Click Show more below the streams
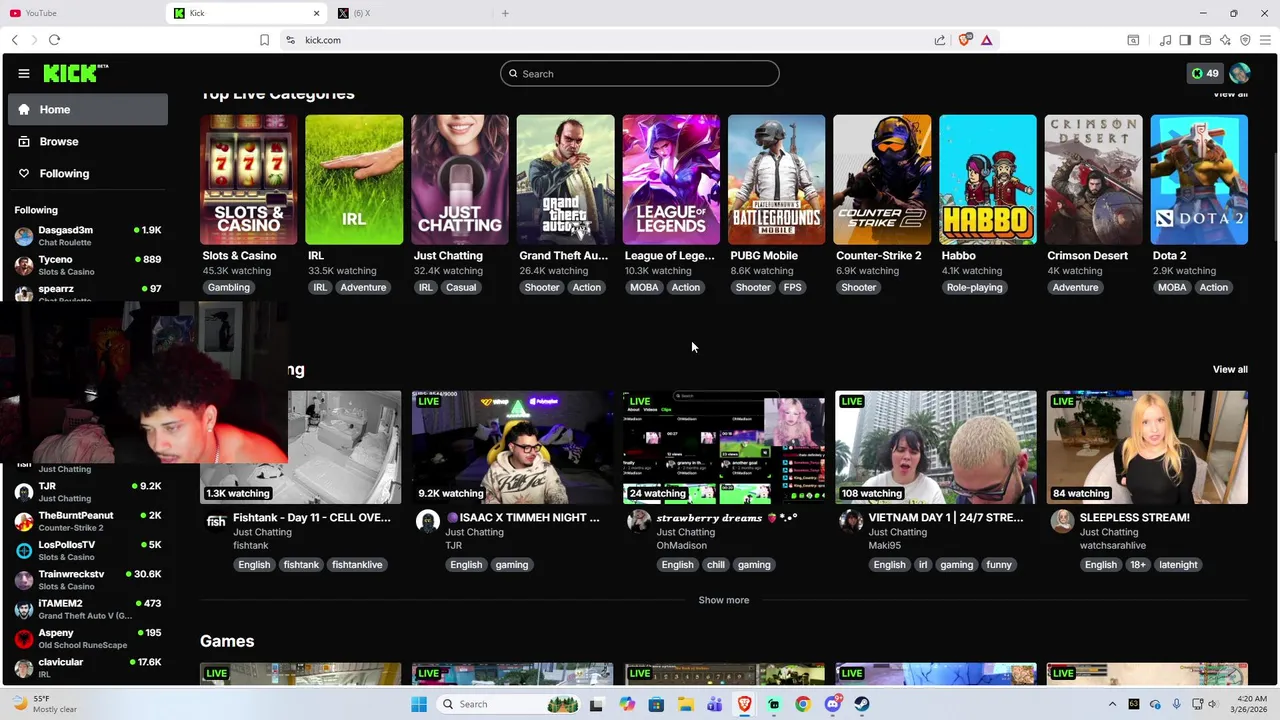The height and width of the screenshot is (720, 1280). tap(724, 600)
